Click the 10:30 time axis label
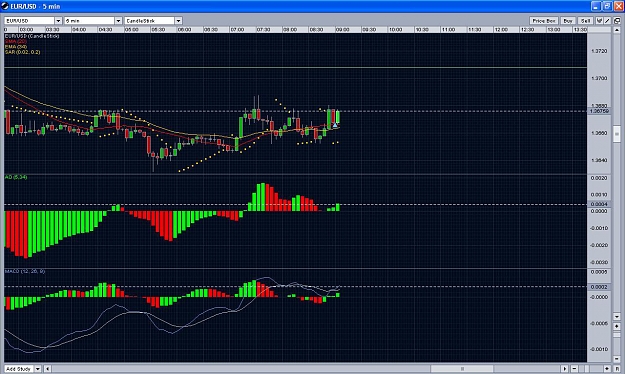Image resolution: width=625 pixels, height=374 pixels. point(422,30)
